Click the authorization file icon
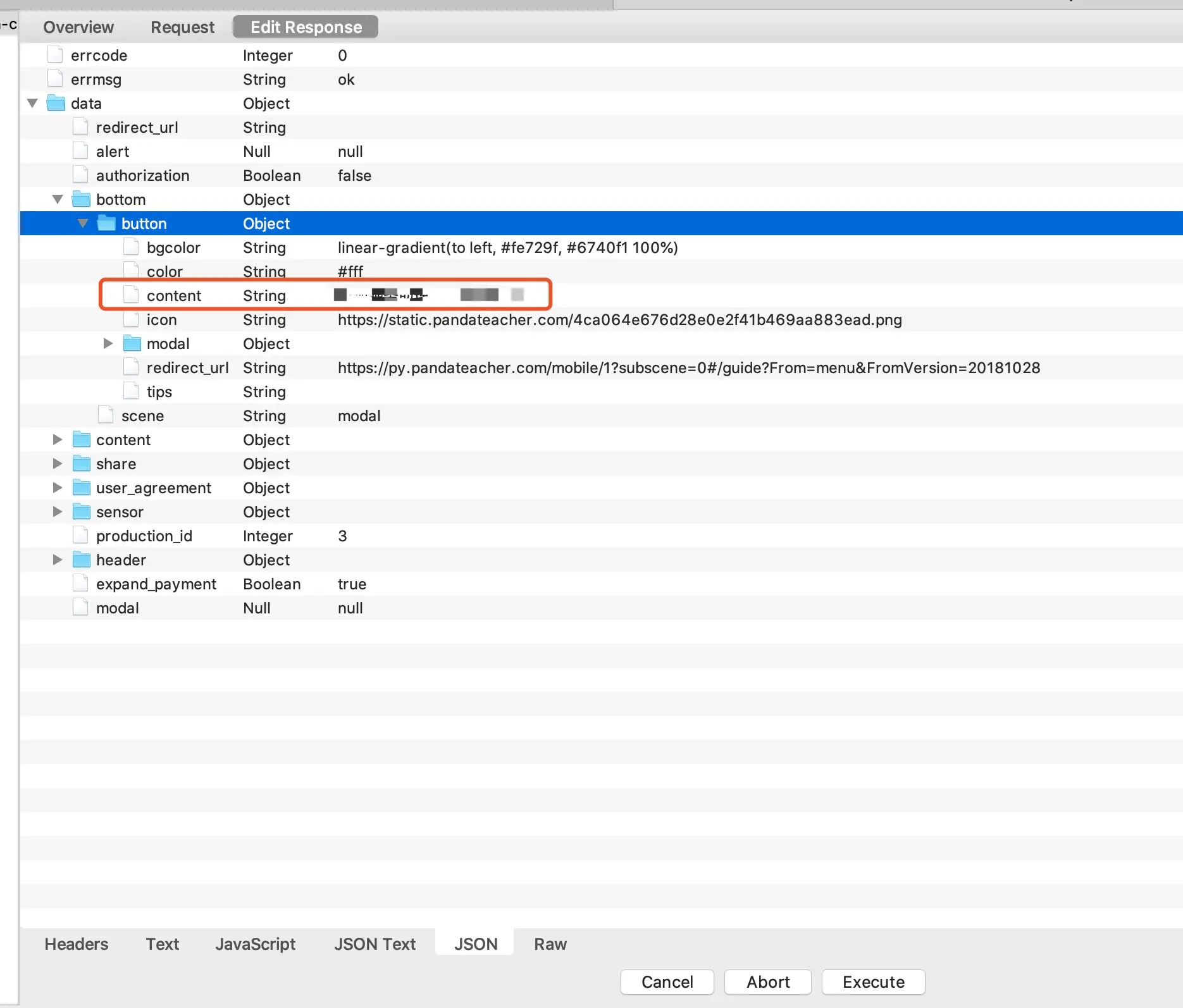This screenshot has width=1183, height=1008. pos(81,175)
